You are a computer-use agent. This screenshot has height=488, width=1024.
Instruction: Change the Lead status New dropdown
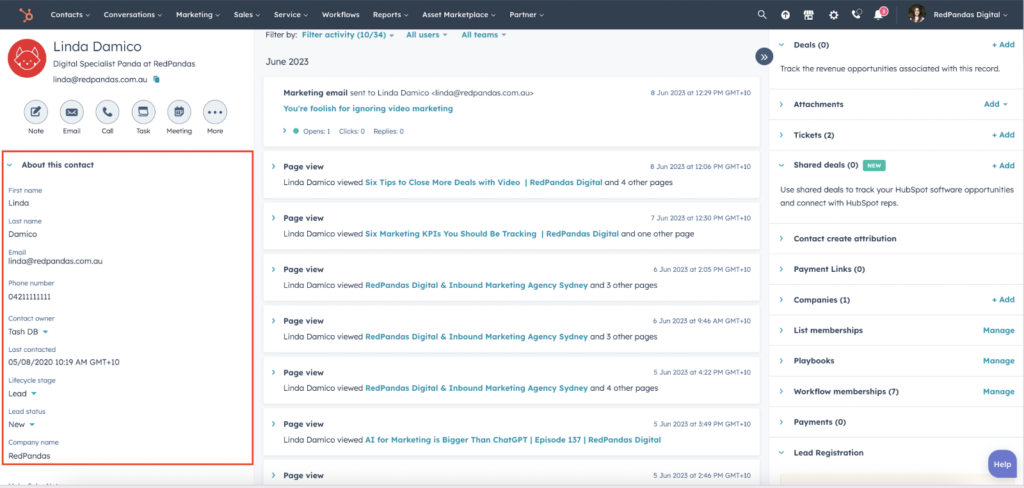tap(22, 424)
